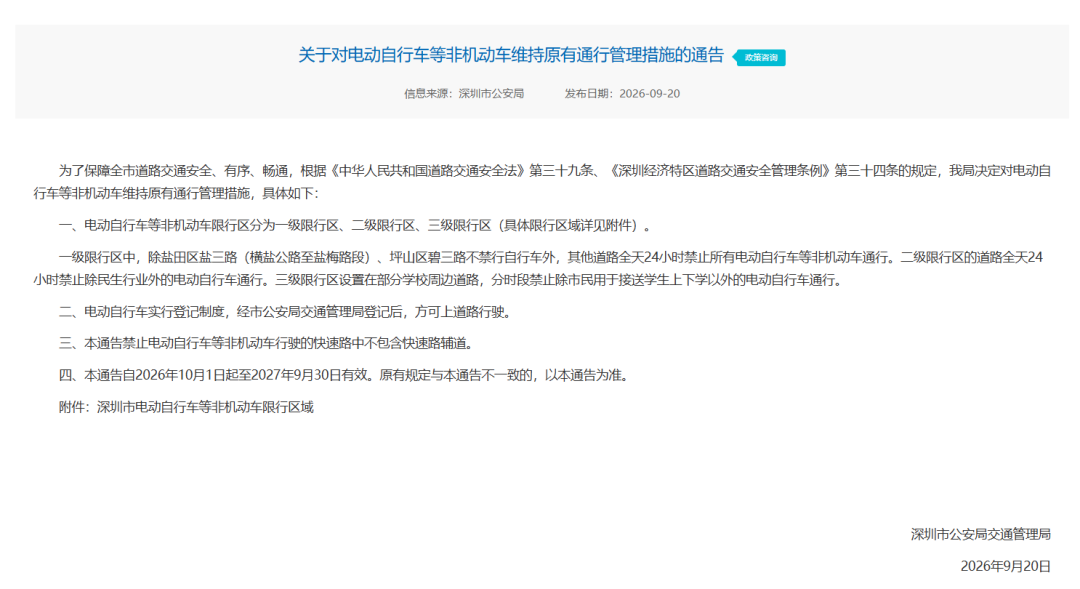1080x589 pixels.
Task: Select the source text 信息来源：深圳市公安局
Action: 464,94
